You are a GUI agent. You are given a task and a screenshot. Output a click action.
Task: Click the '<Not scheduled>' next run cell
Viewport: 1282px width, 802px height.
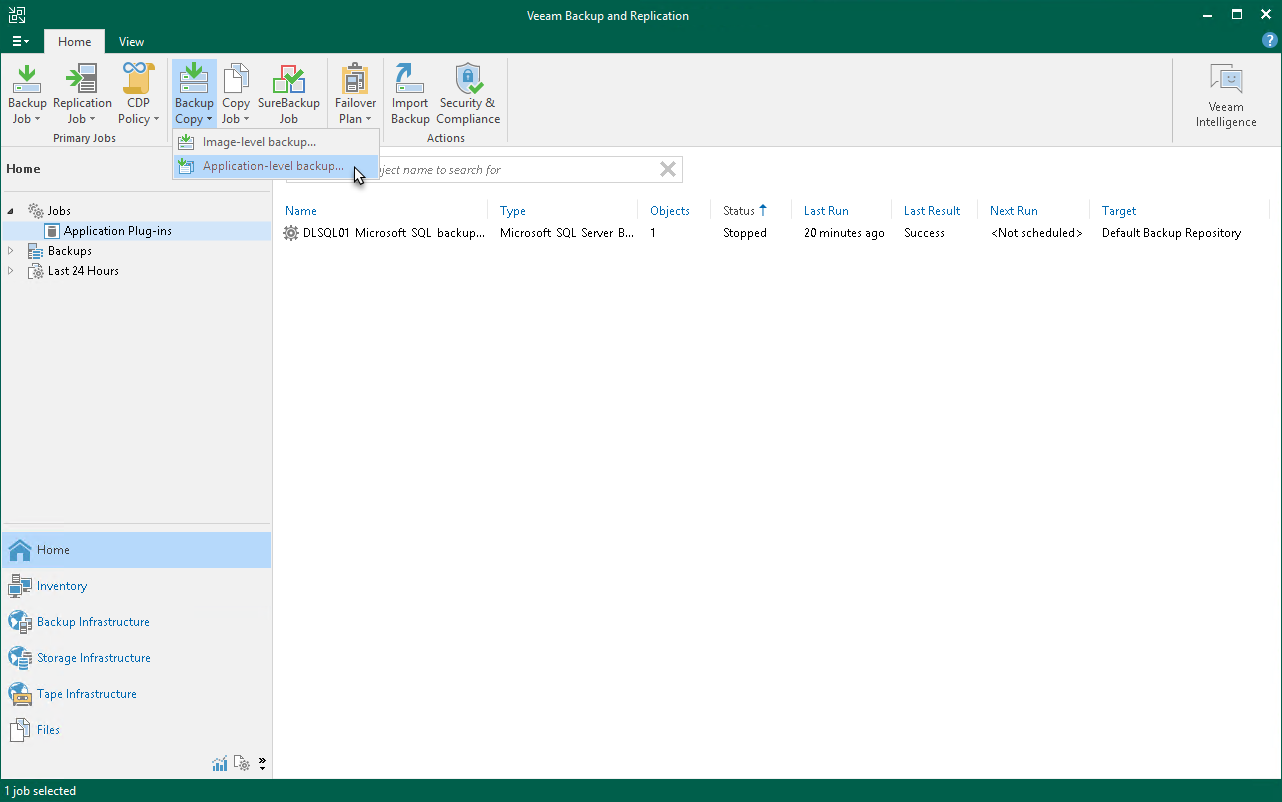1037,233
